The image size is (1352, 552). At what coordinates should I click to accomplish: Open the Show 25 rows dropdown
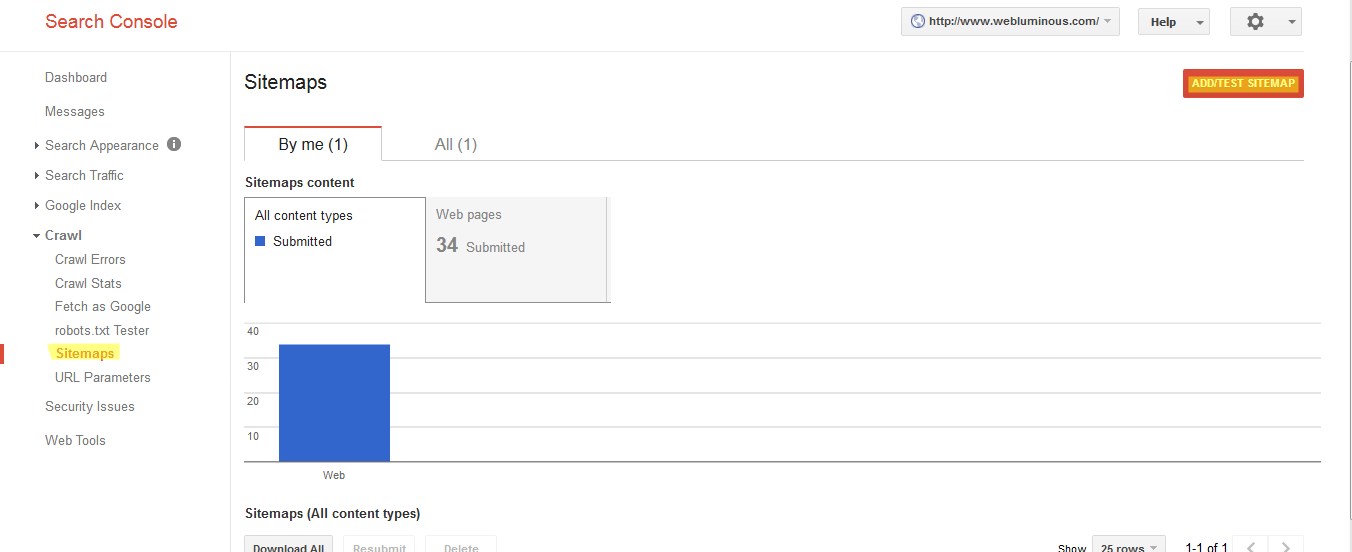(x=1128, y=546)
